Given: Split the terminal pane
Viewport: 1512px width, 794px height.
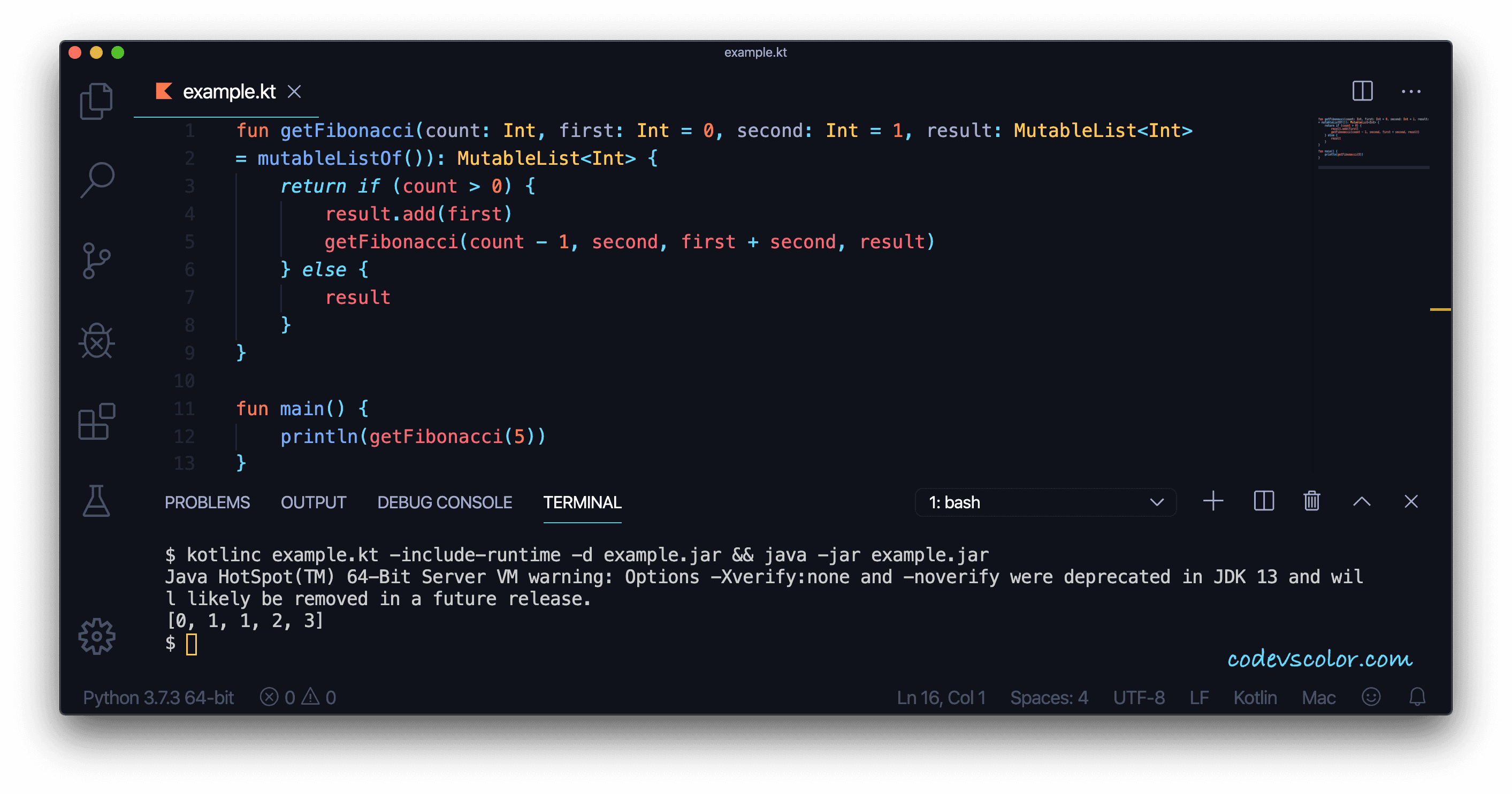Looking at the screenshot, I should (1263, 502).
